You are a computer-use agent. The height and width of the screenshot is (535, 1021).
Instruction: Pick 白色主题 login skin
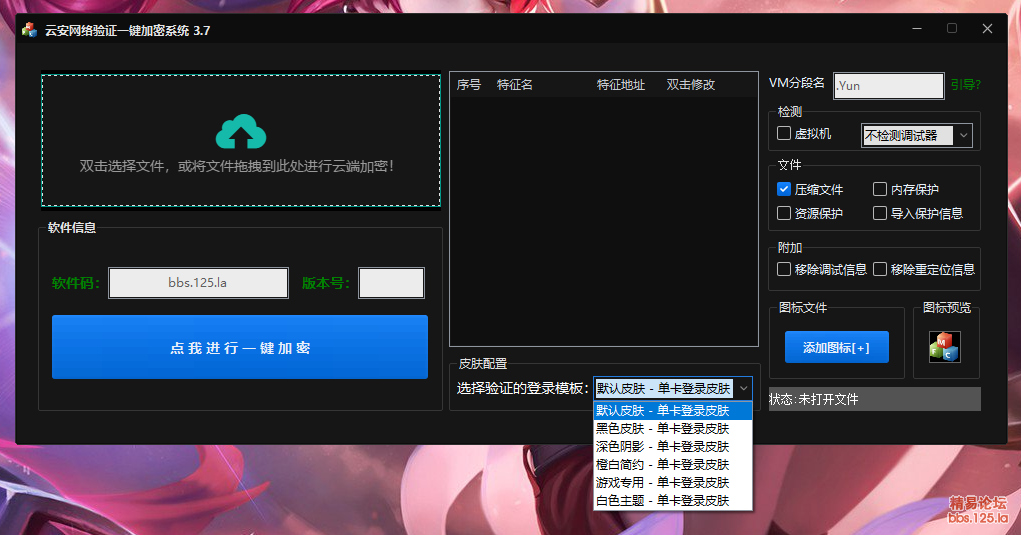[662, 500]
